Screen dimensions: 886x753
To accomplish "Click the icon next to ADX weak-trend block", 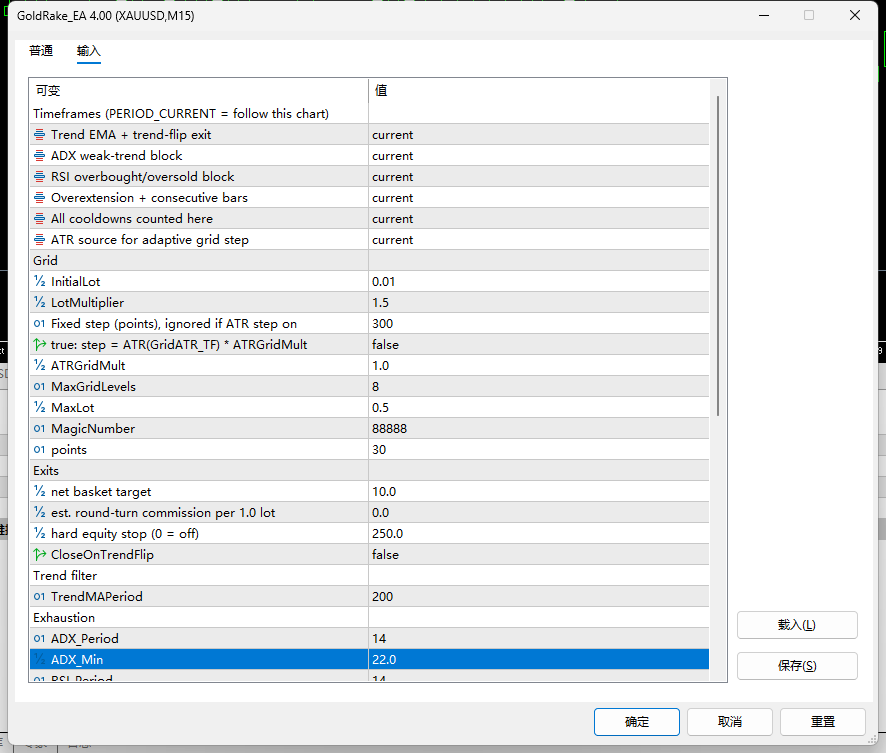I will [x=40, y=156].
